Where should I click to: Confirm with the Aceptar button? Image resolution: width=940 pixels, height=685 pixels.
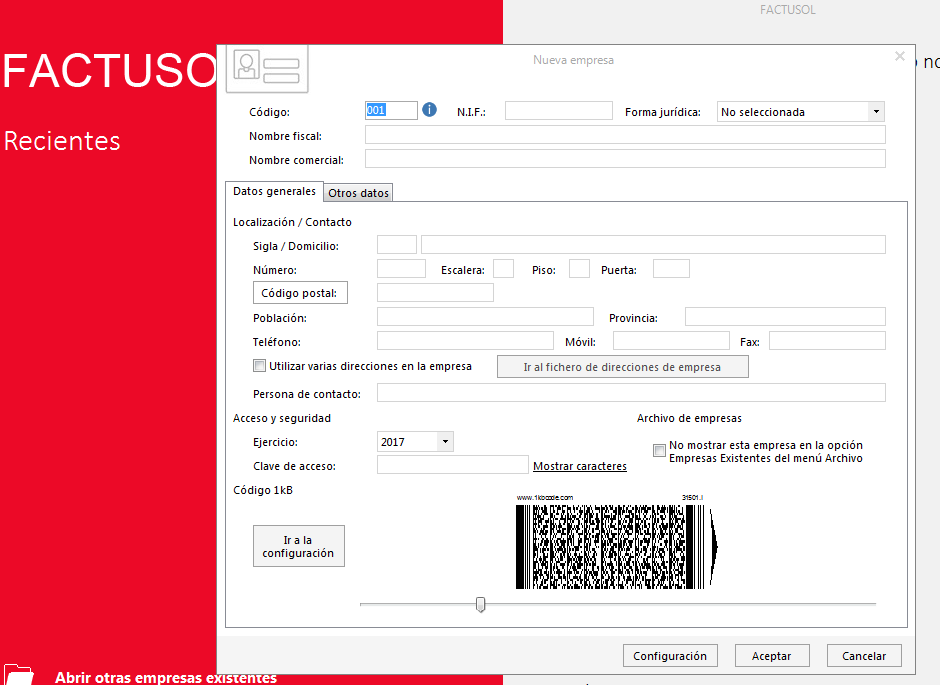tap(772, 656)
